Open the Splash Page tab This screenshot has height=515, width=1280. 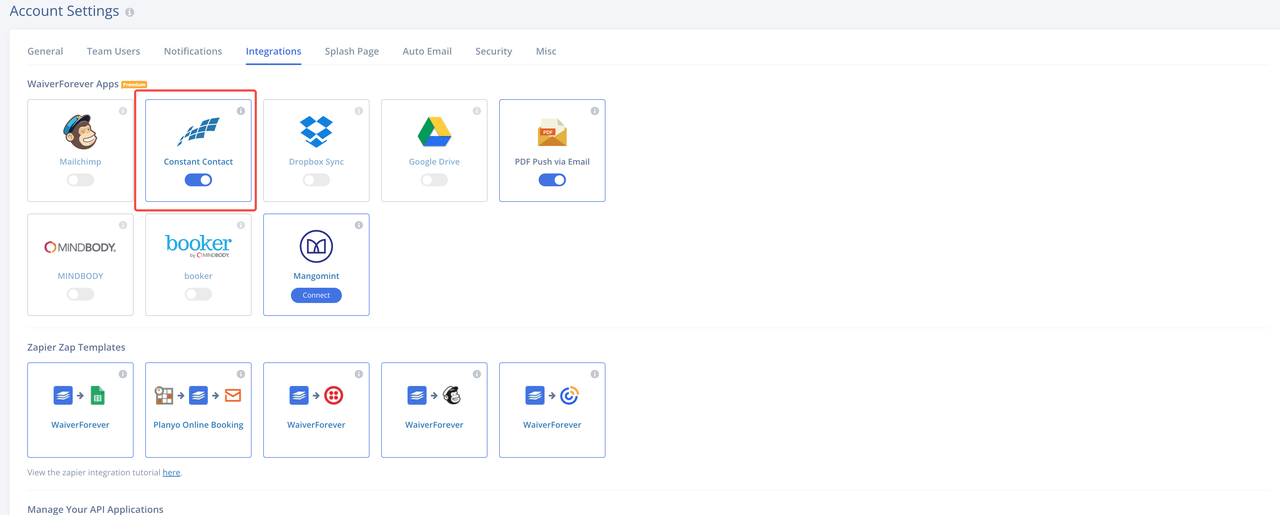(352, 51)
